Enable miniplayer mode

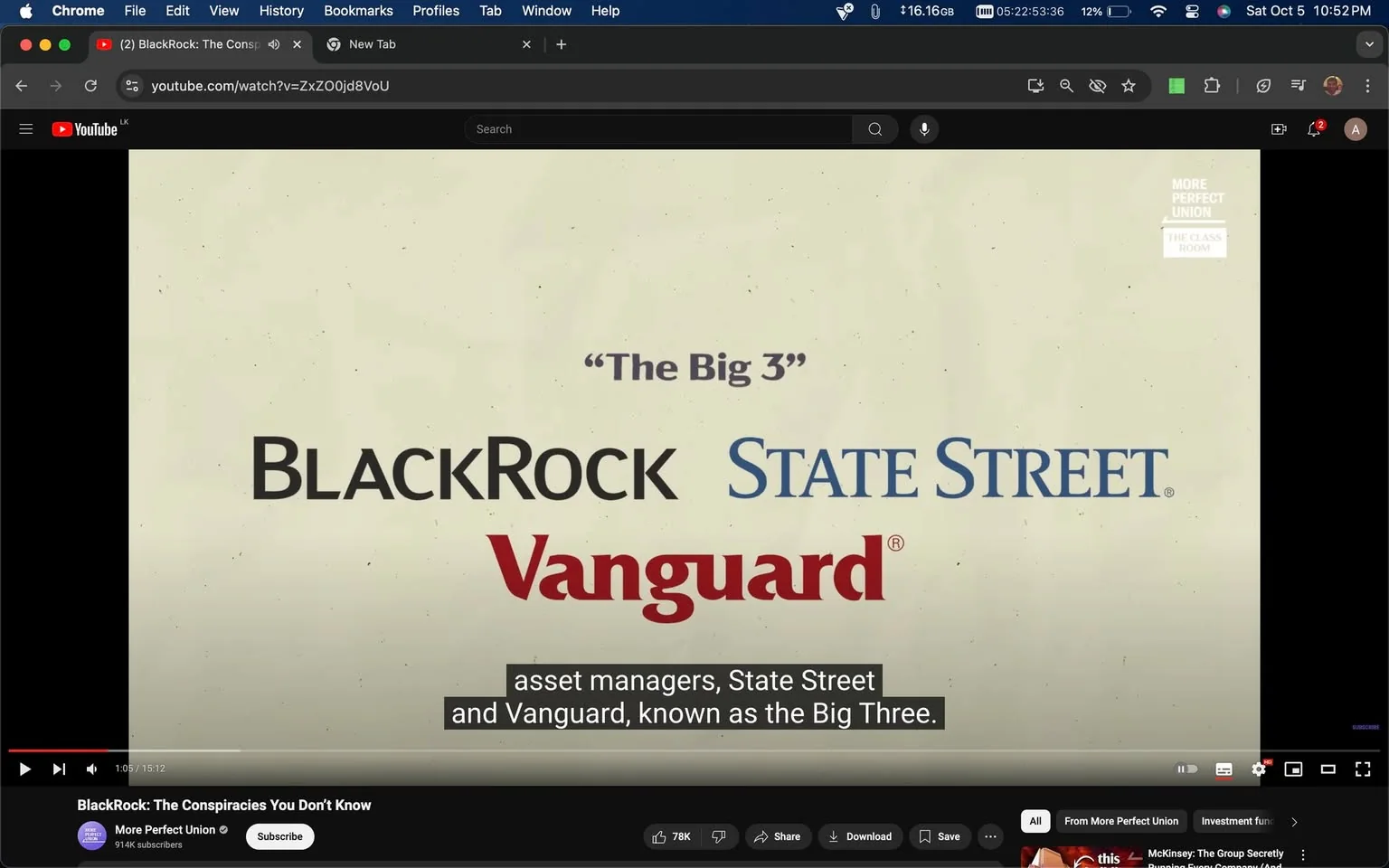click(1293, 769)
